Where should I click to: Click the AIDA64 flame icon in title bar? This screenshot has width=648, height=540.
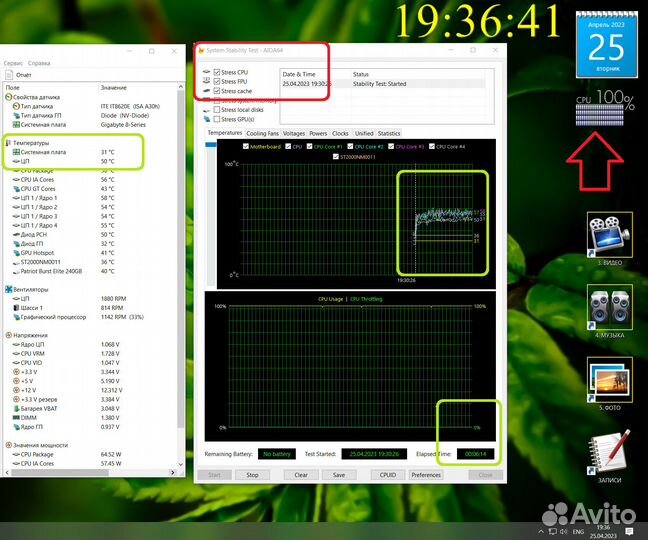(201, 50)
